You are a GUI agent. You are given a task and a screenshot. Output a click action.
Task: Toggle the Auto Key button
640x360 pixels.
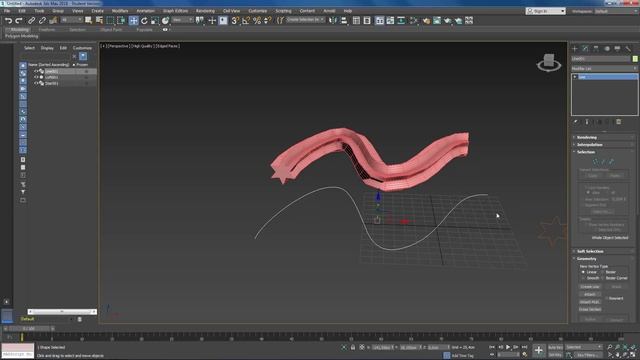click(x=555, y=347)
